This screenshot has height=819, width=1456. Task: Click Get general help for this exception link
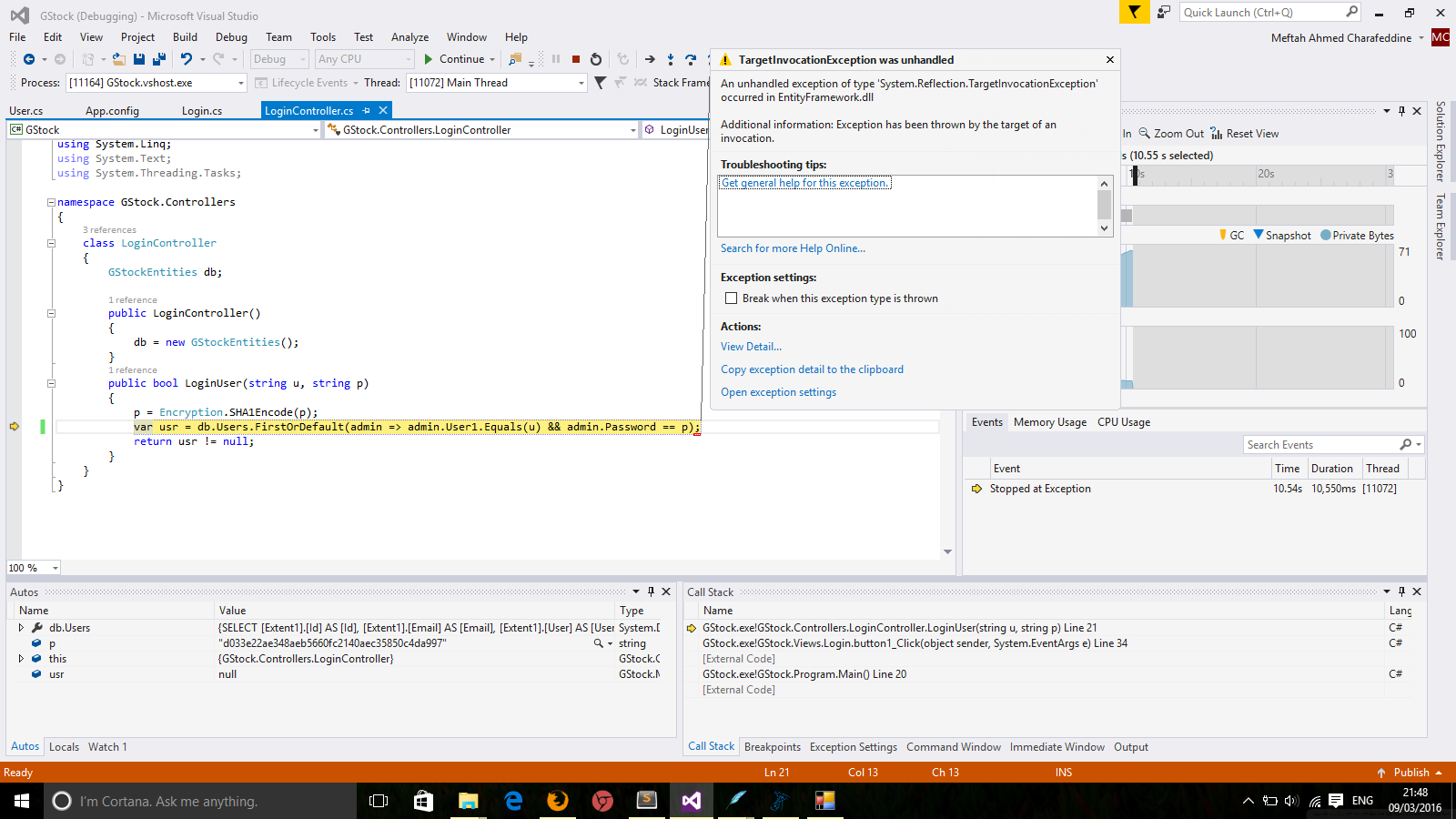click(805, 183)
